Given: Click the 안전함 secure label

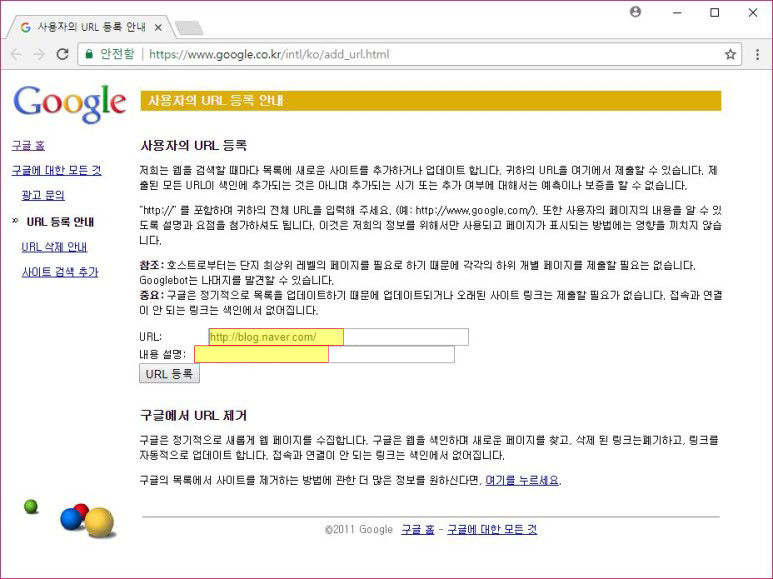Looking at the screenshot, I should coord(117,54).
